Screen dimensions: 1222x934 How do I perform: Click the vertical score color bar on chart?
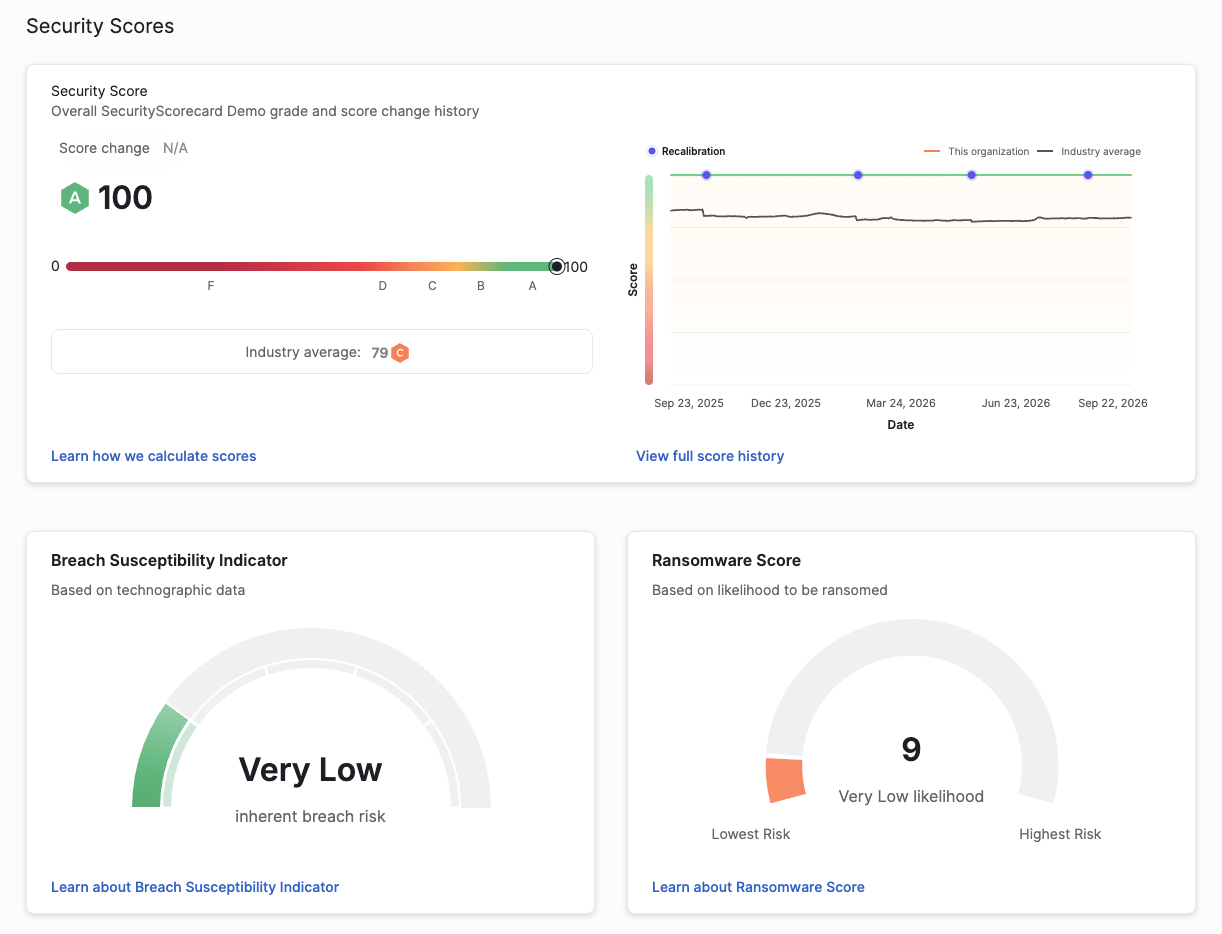coord(649,280)
